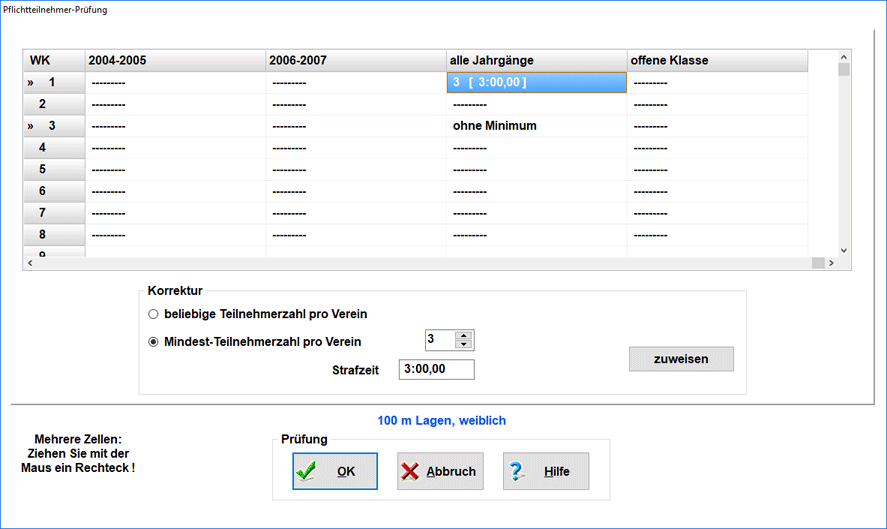Click the 'offene Klasse' column header
The image size is (887, 529).
pyautogui.click(x=717, y=61)
